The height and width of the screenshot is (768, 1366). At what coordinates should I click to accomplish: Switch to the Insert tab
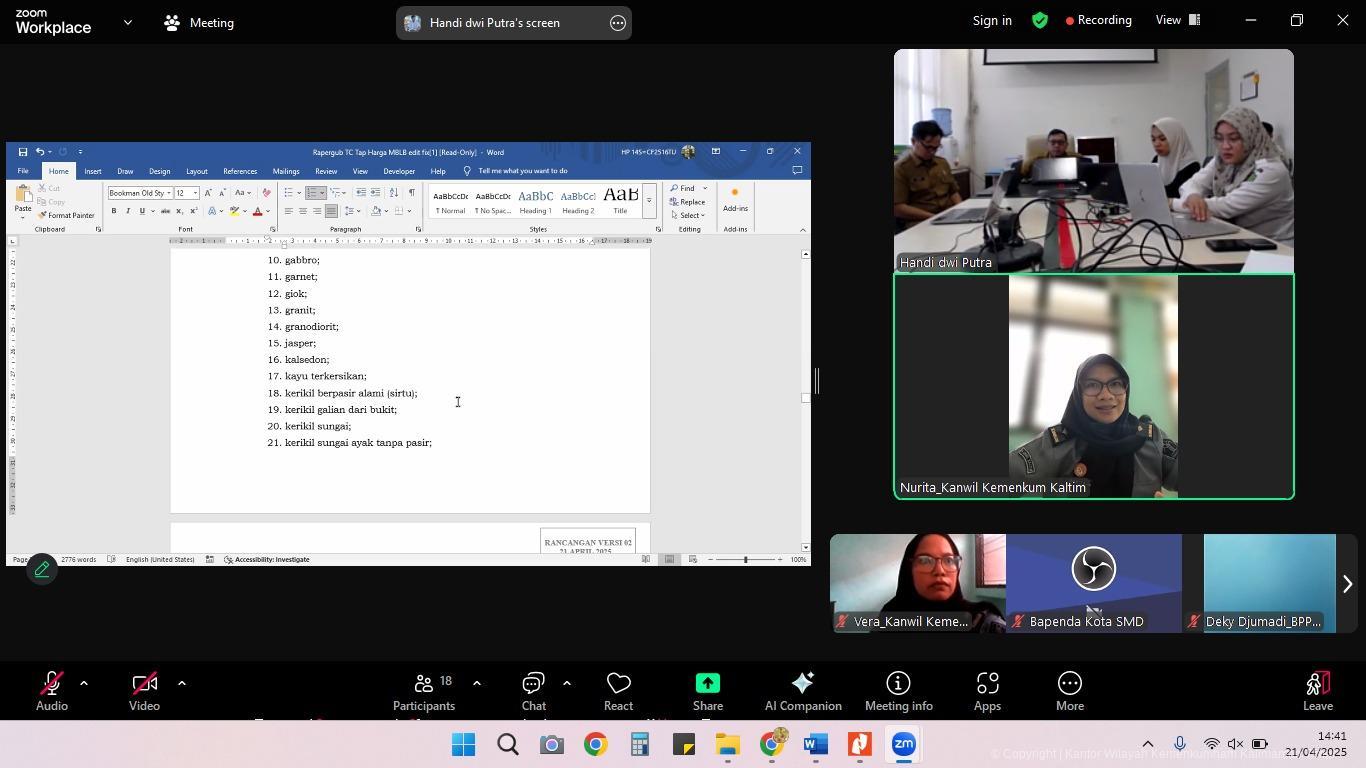pyautogui.click(x=92, y=171)
